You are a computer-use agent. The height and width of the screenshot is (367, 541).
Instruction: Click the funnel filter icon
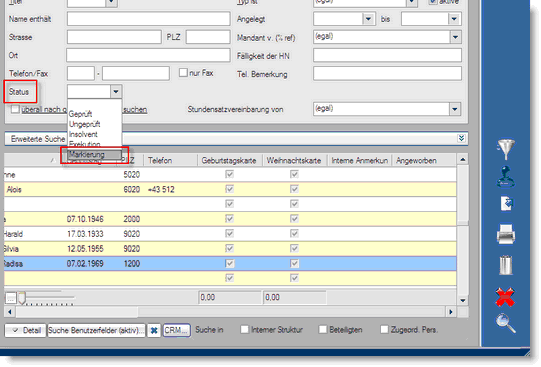506,149
